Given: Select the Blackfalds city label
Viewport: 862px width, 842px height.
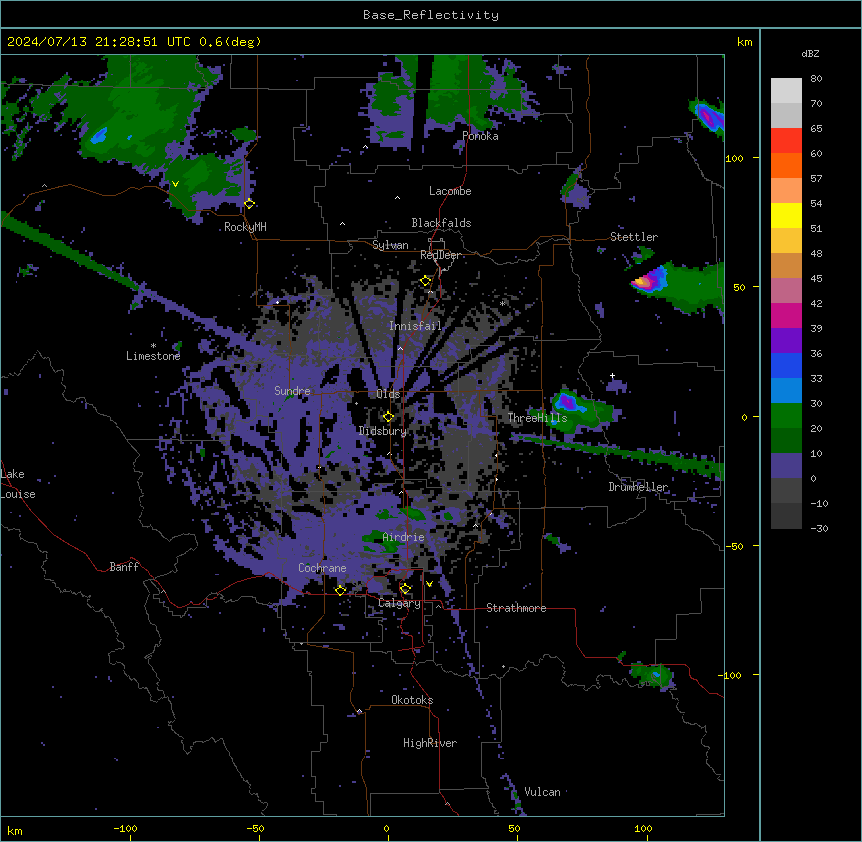Looking at the screenshot, I should (441, 223).
